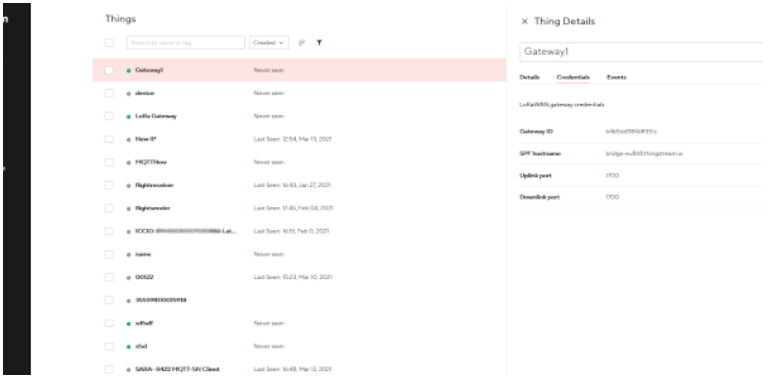Image resolution: width=768 pixels, height=377 pixels.
Task: Click the sort order icon
Action: (x=302, y=43)
